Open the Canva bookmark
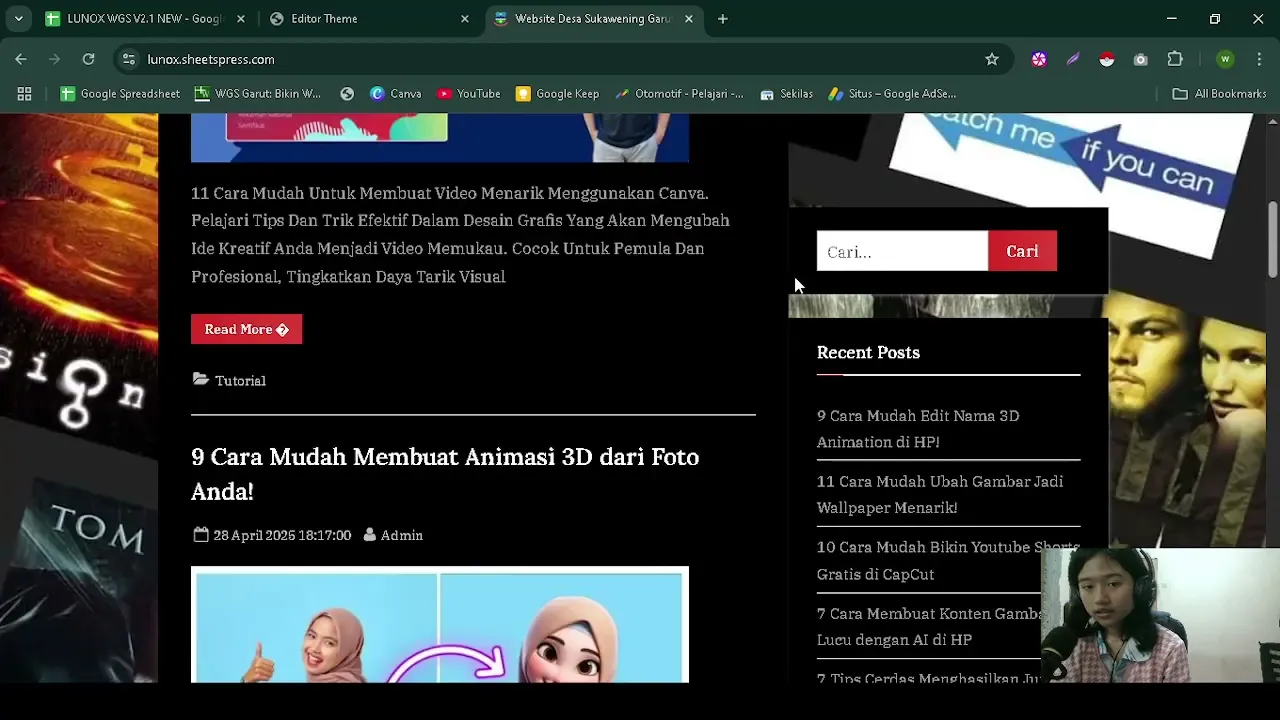The width and height of the screenshot is (1280, 720). pyautogui.click(x=395, y=94)
